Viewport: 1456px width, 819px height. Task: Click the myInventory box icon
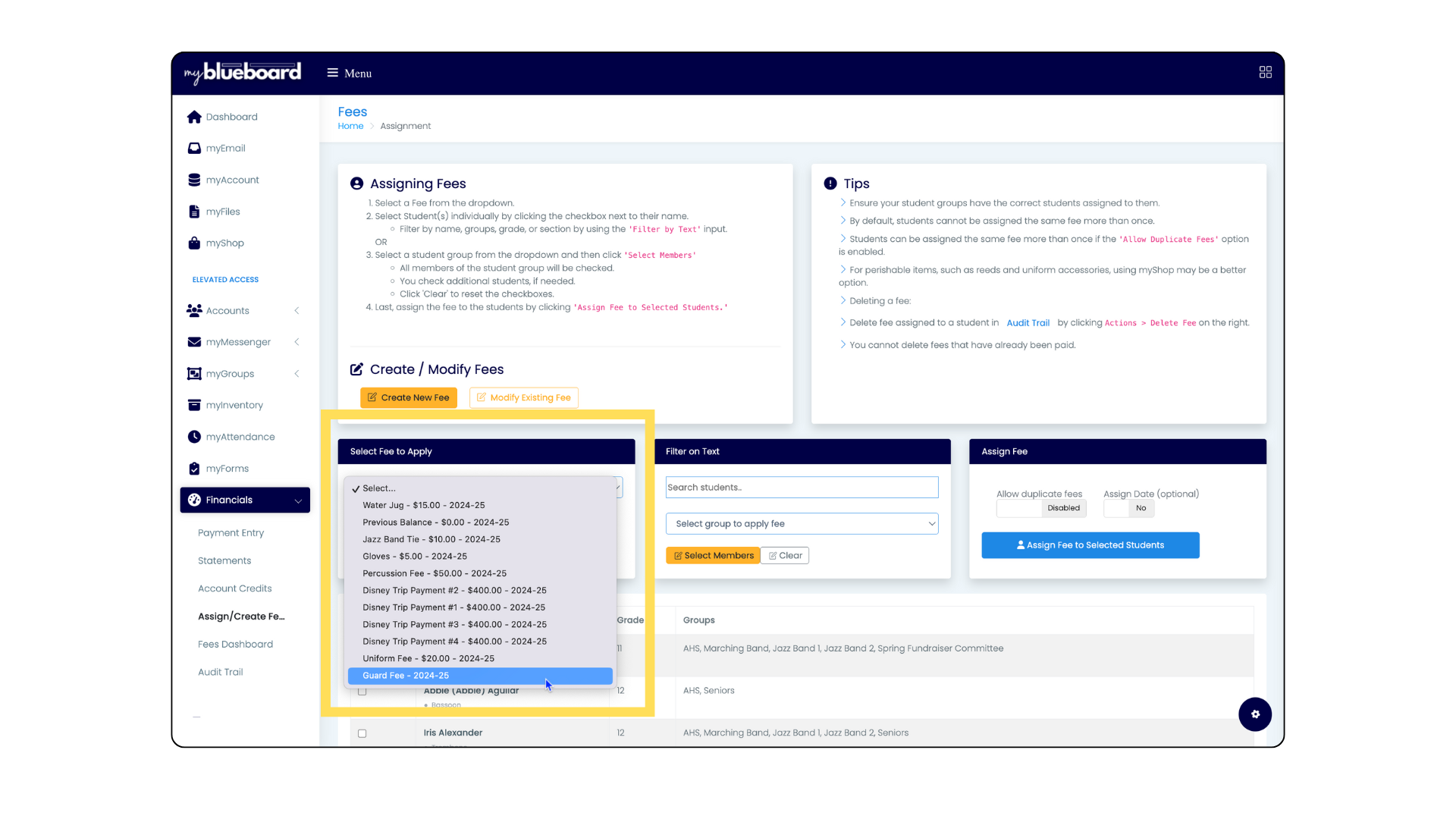click(x=194, y=405)
